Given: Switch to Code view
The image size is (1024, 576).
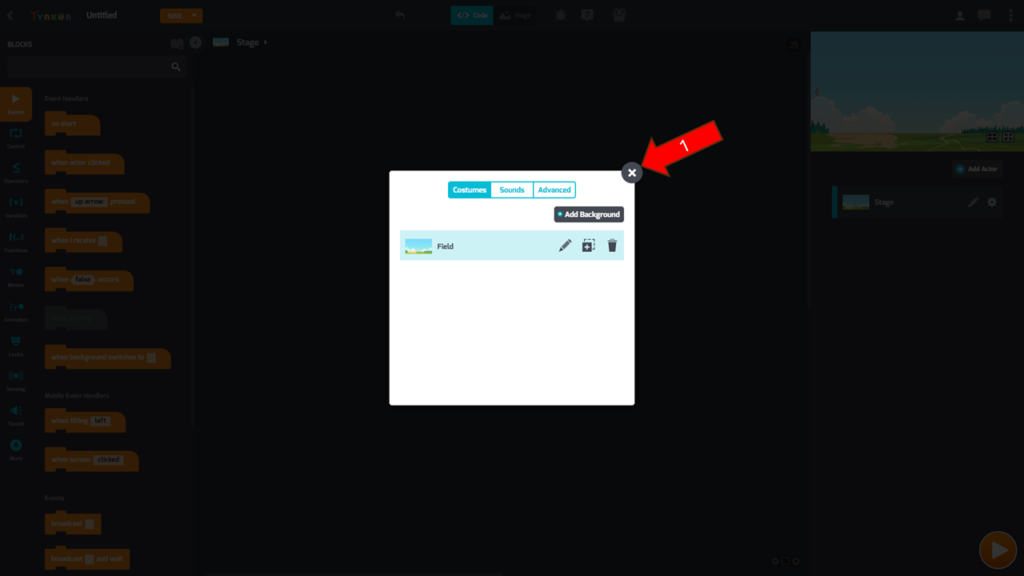Looking at the screenshot, I should [x=471, y=16].
